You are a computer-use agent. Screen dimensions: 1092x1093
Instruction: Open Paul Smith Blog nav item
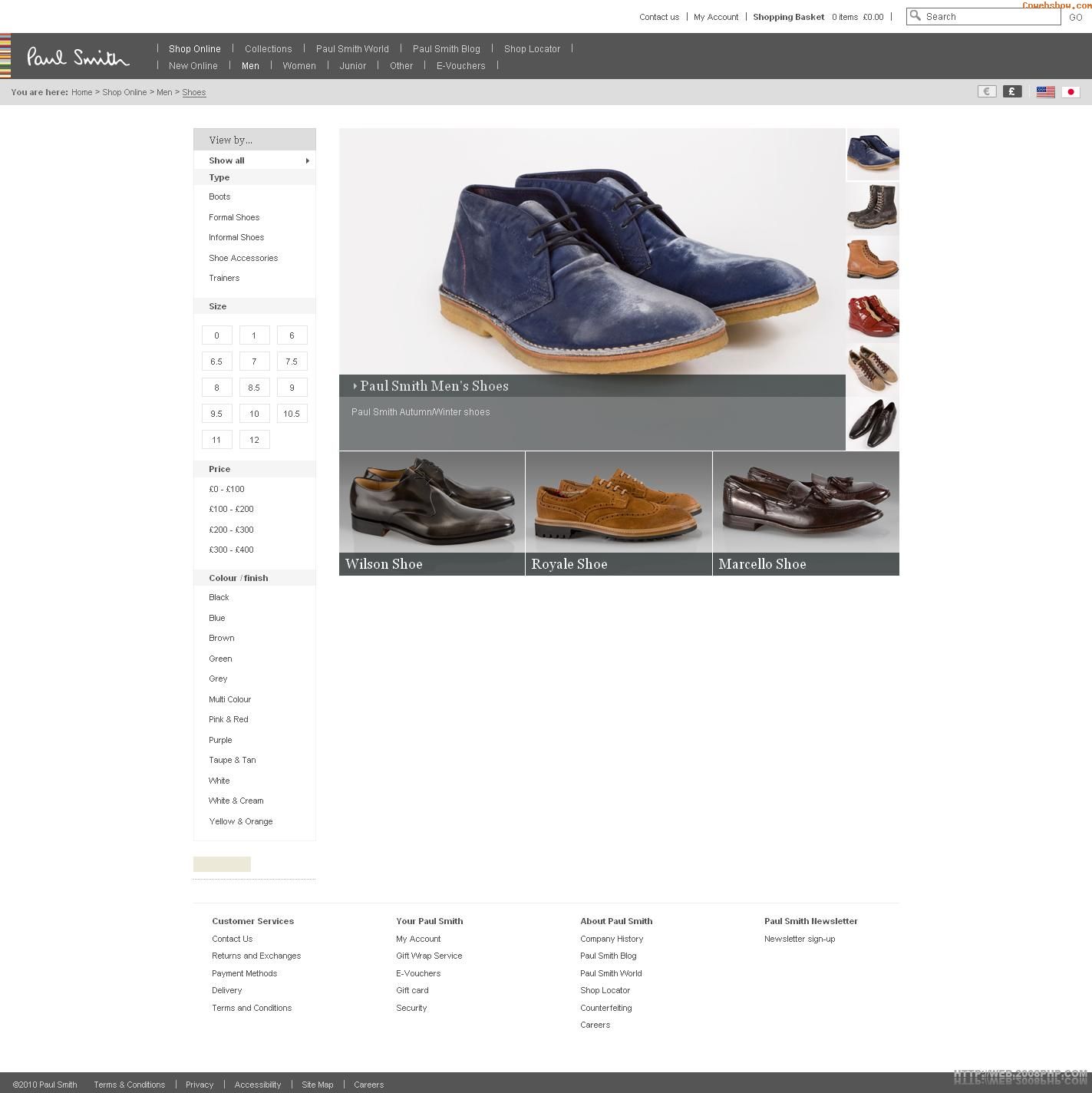pos(447,48)
